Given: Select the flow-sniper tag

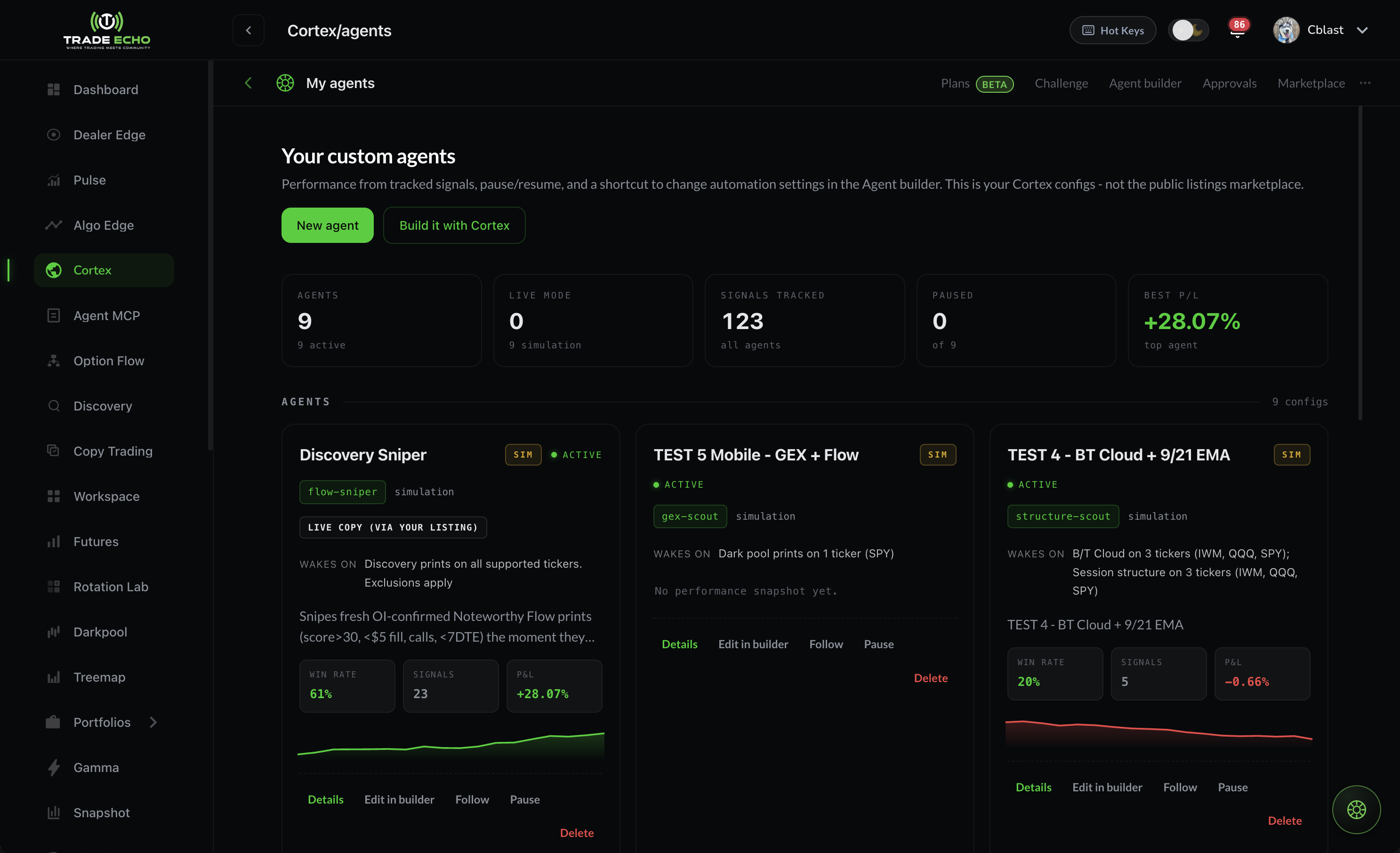Looking at the screenshot, I should click(x=343, y=492).
